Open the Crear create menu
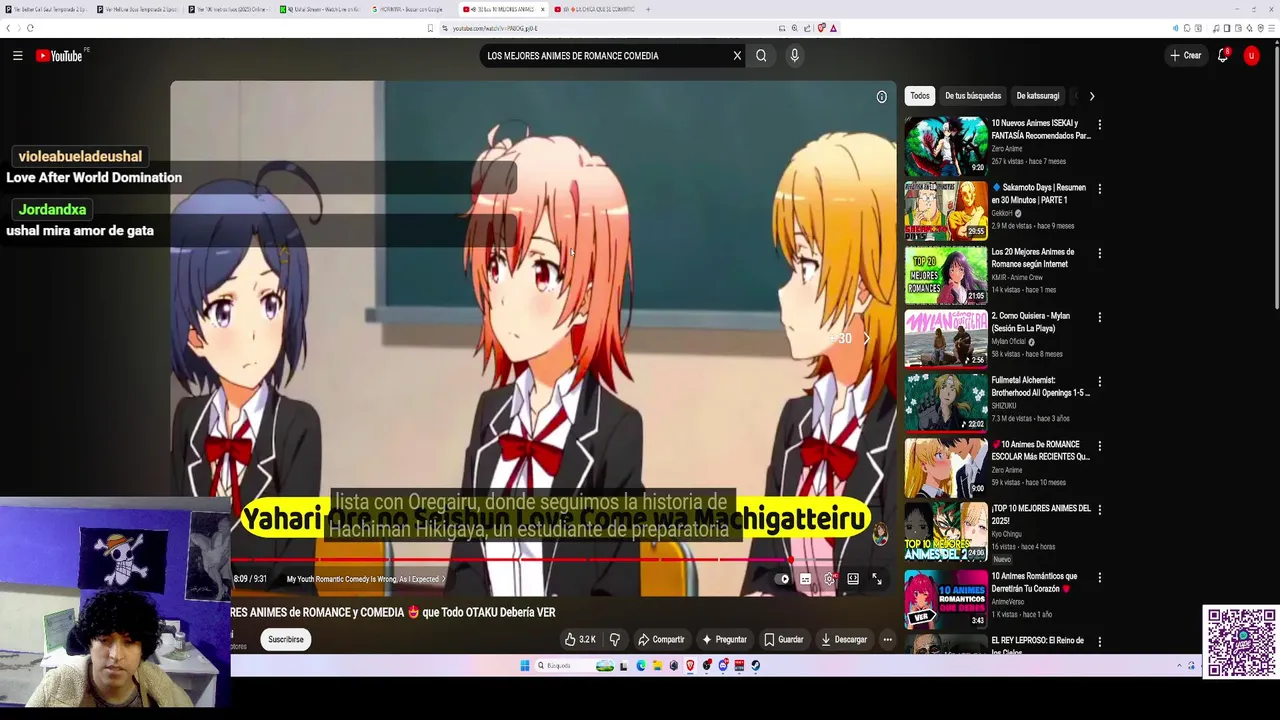This screenshot has width=1280, height=720. tap(1185, 56)
